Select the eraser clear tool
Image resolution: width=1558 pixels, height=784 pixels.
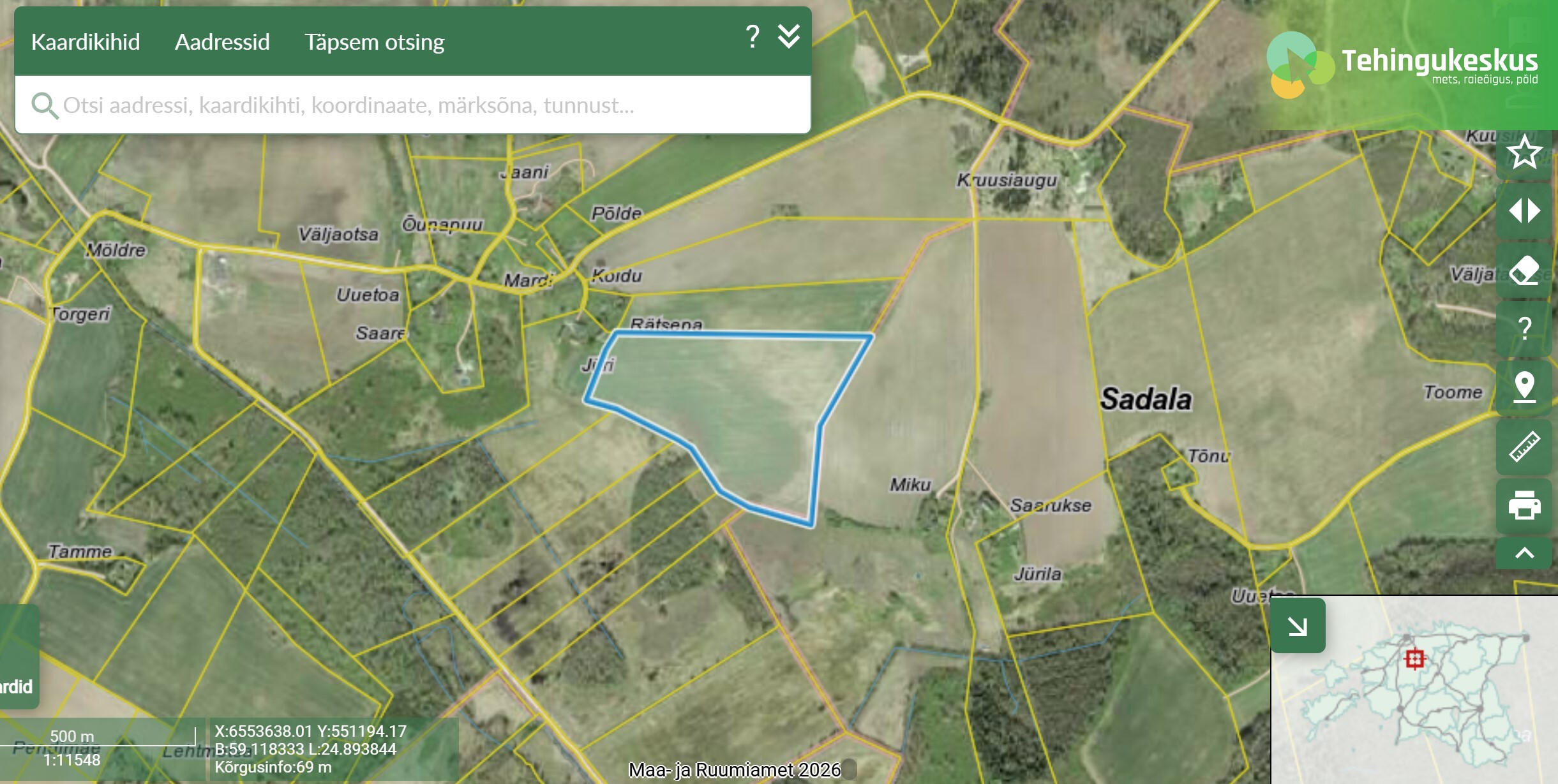(x=1524, y=270)
